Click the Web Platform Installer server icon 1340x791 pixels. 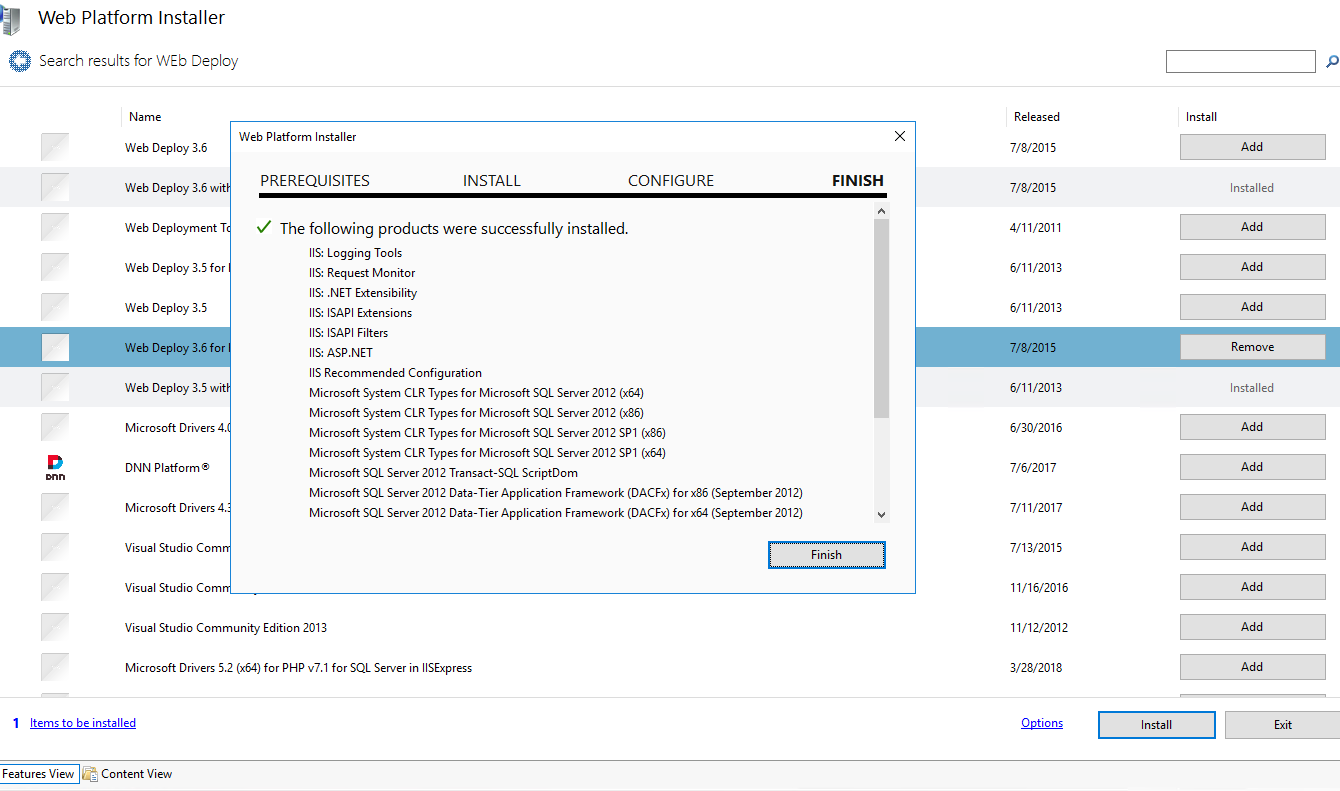[x=10, y=18]
